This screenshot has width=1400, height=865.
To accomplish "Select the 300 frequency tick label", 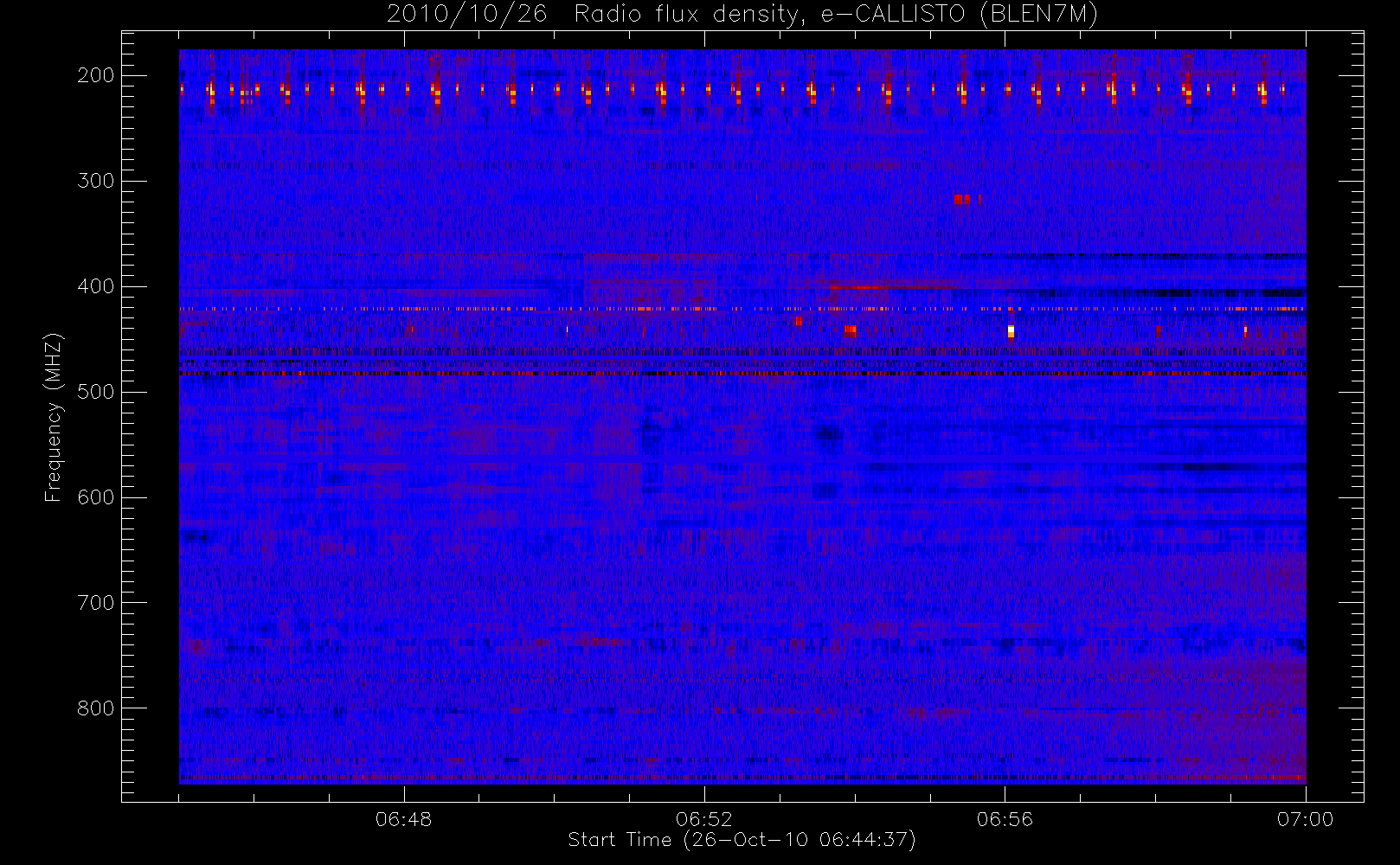I will [x=96, y=181].
